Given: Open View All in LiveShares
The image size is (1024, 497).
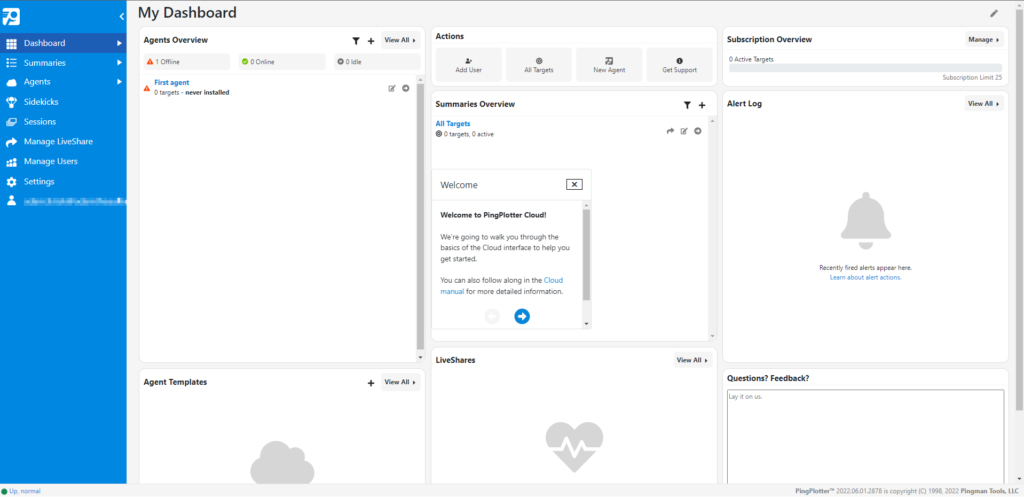Looking at the screenshot, I should click(693, 360).
